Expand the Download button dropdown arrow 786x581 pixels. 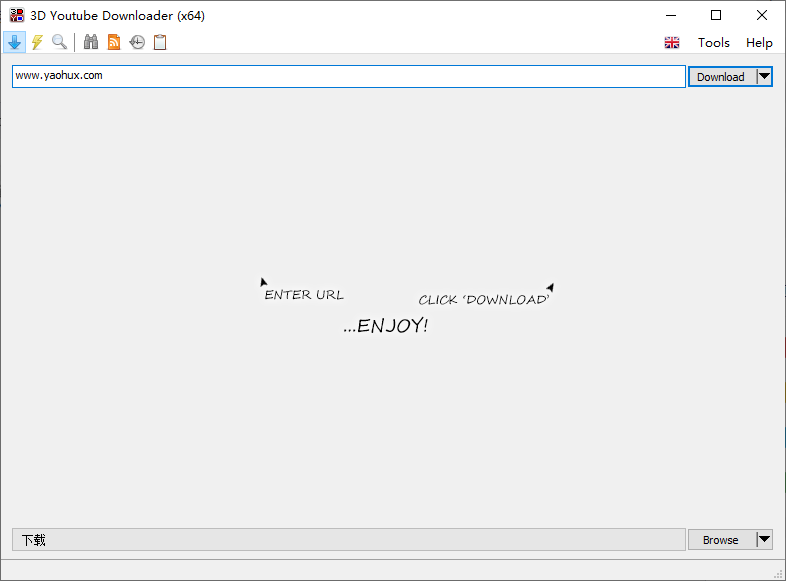coord(764,77)
